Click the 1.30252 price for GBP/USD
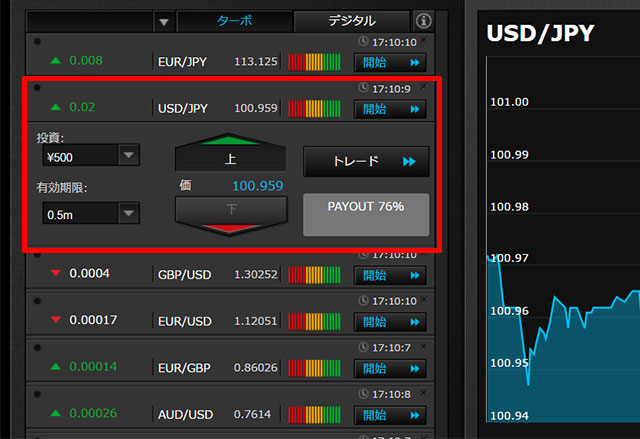 (x=256, y=275)
